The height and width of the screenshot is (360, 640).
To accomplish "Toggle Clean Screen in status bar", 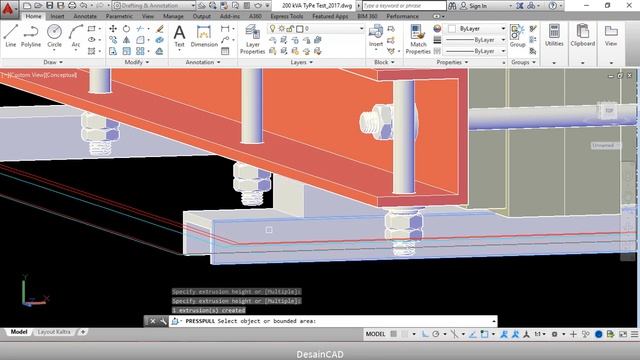I will pos(623,334).
